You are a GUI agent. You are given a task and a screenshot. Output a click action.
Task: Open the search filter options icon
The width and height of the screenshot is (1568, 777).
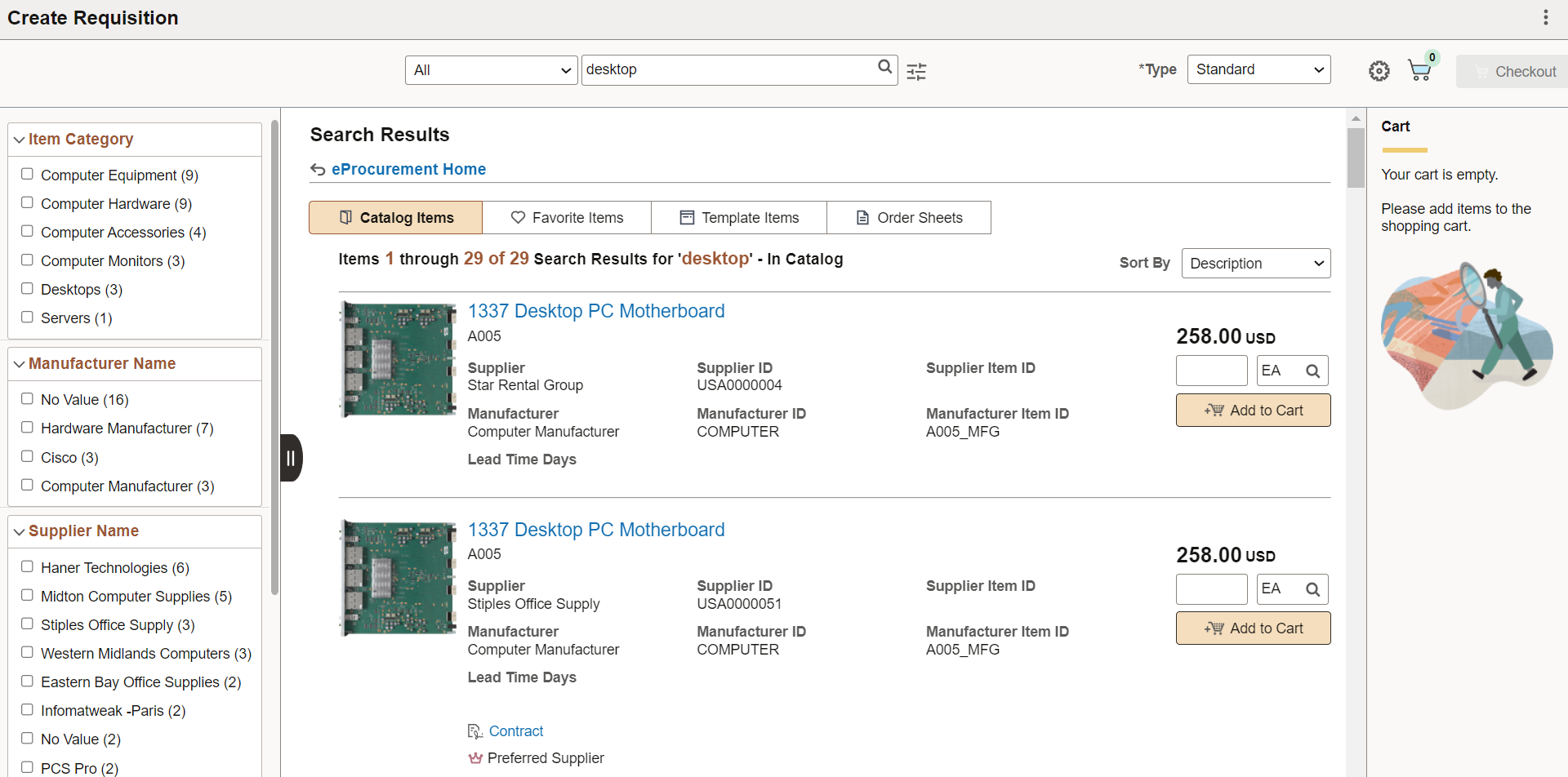pos(916,72)
